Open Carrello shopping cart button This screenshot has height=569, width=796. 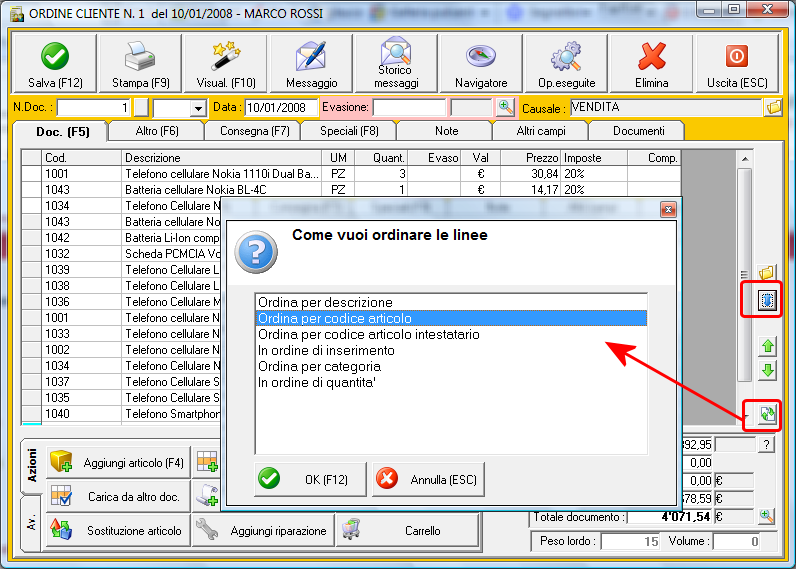[408, 530]
